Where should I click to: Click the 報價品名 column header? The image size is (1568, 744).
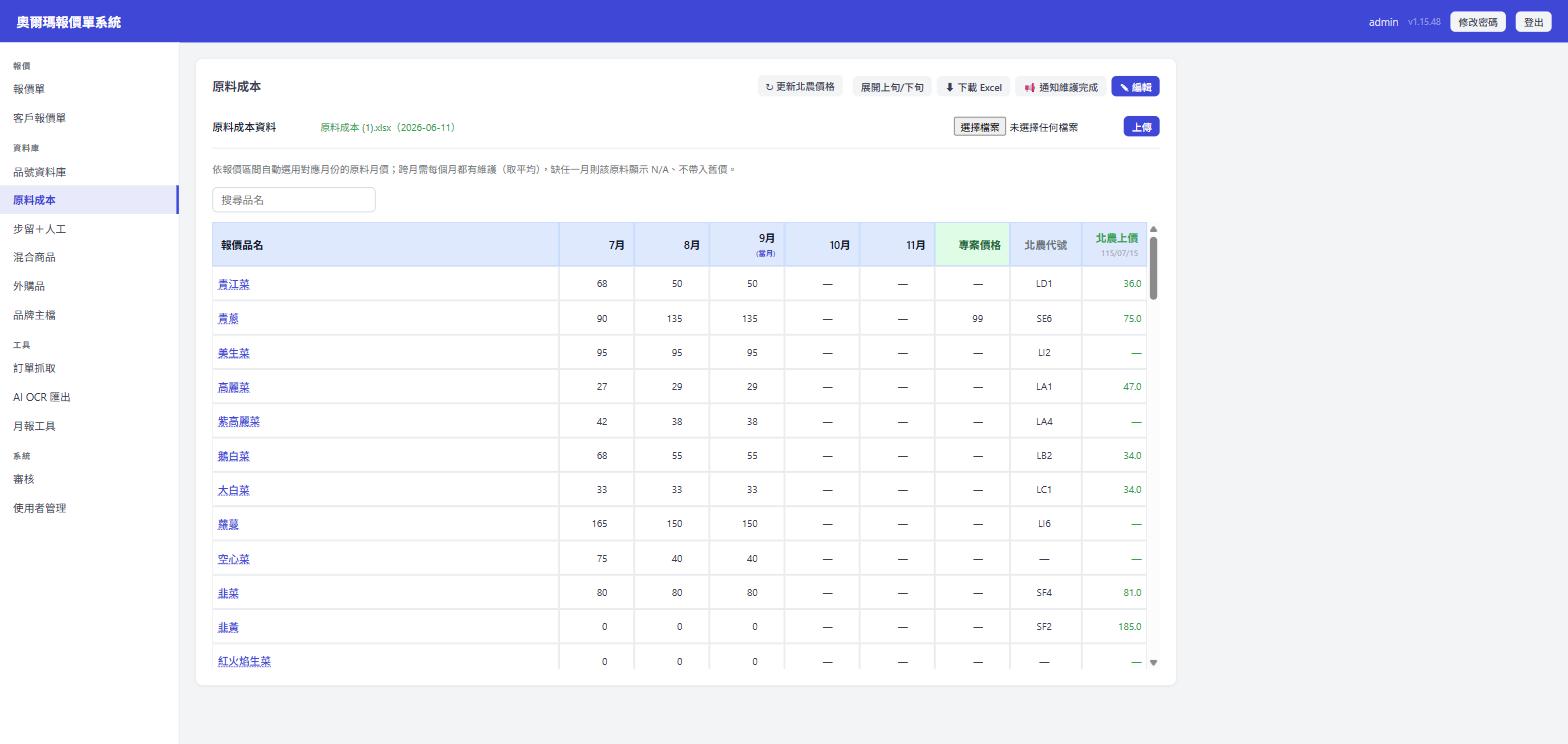tap(386, 245)
